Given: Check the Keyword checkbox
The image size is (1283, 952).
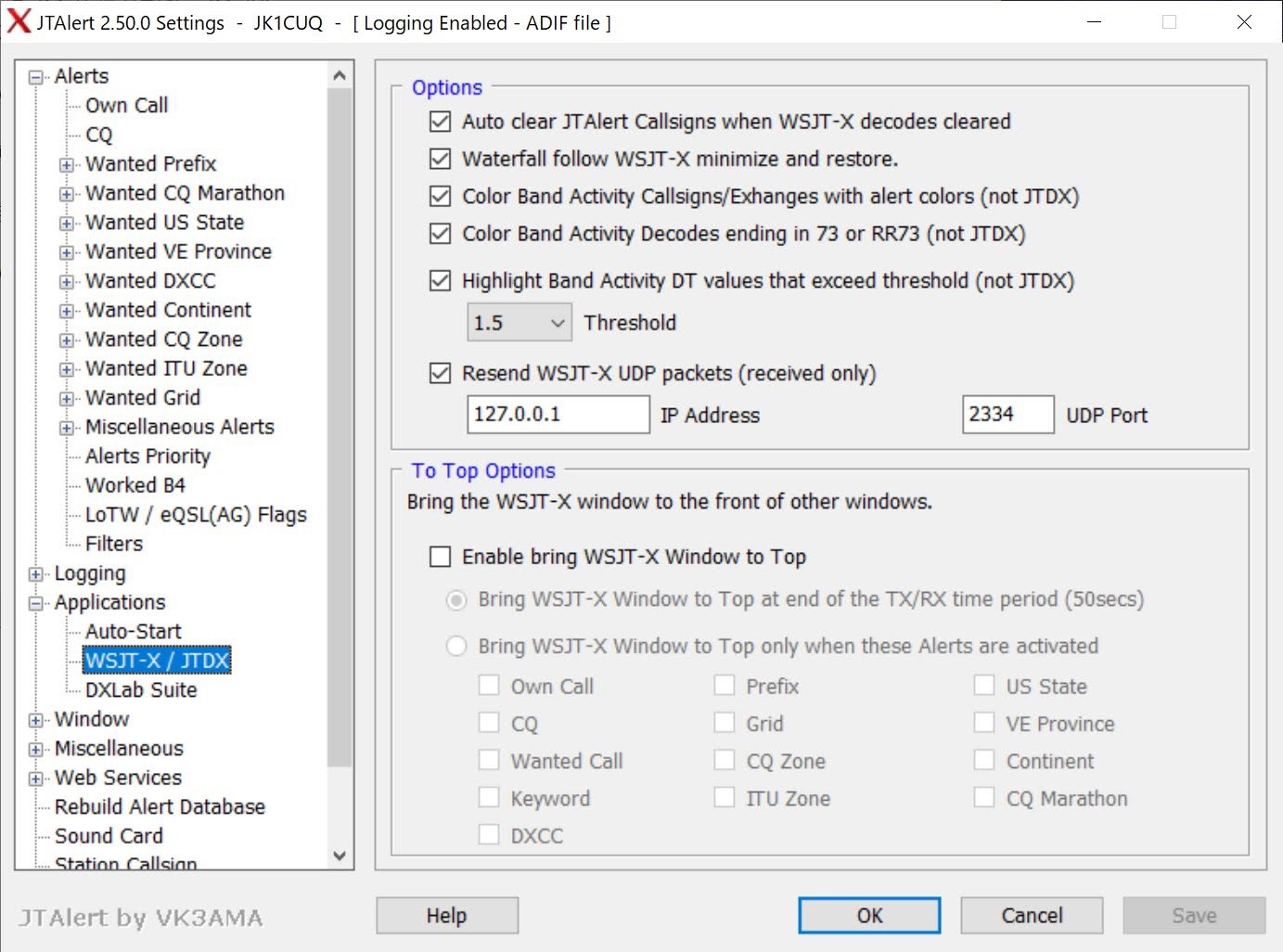Looking at the screenshot, I should (489, 798).
